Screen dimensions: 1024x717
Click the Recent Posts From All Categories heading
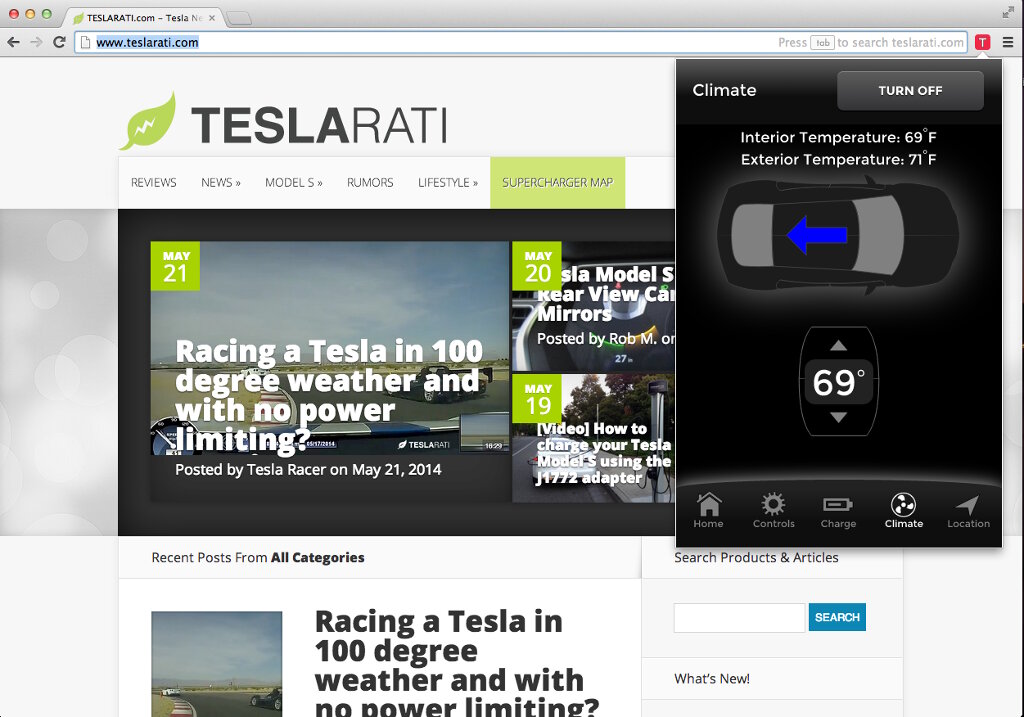pyautogui.click(x=258, y=558)
